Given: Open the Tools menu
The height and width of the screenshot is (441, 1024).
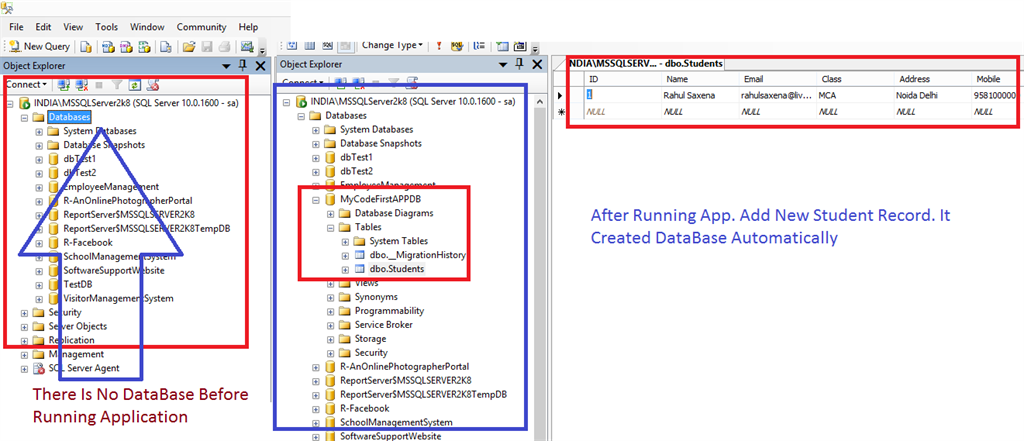Looking at the screenshot, I should (106, 27).
